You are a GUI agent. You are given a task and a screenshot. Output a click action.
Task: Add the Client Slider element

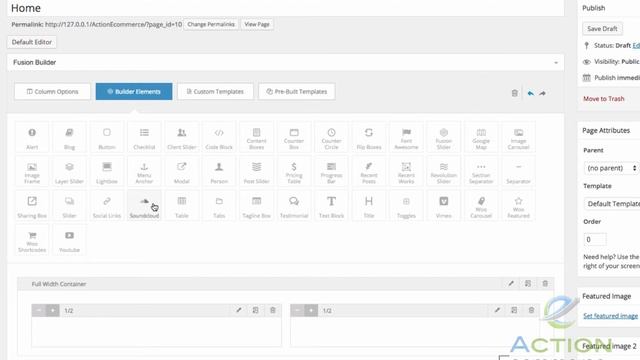[x=182, y=138]
